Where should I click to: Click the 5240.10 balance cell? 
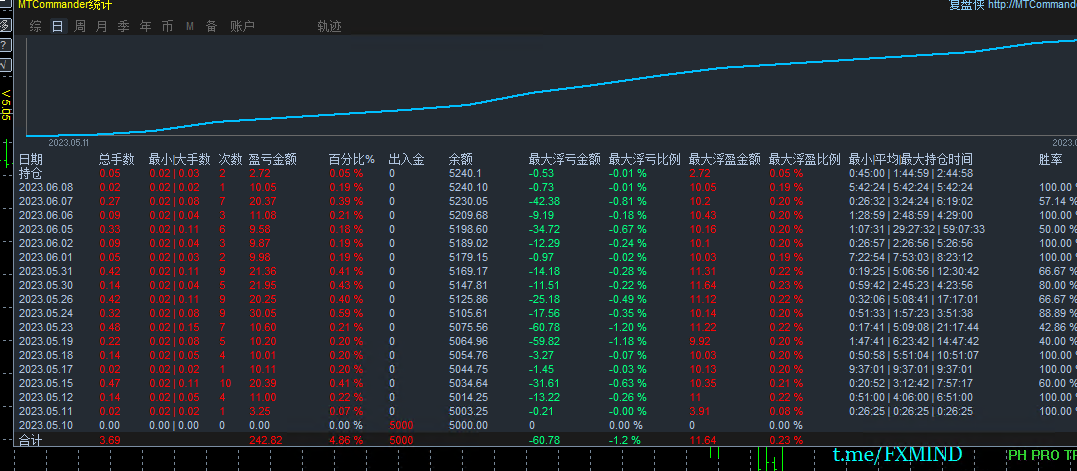click(x=468, y=187)
